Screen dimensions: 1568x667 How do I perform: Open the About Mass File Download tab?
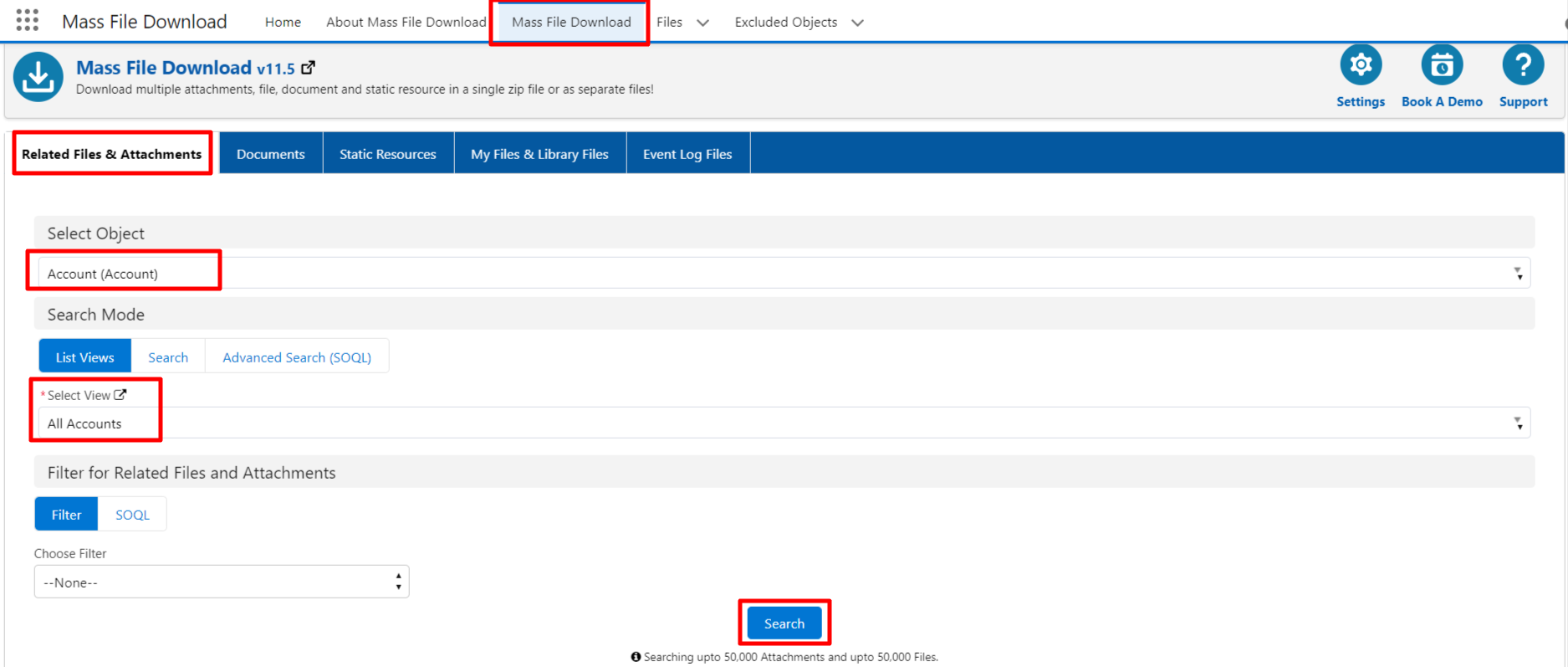coord(406,22)
